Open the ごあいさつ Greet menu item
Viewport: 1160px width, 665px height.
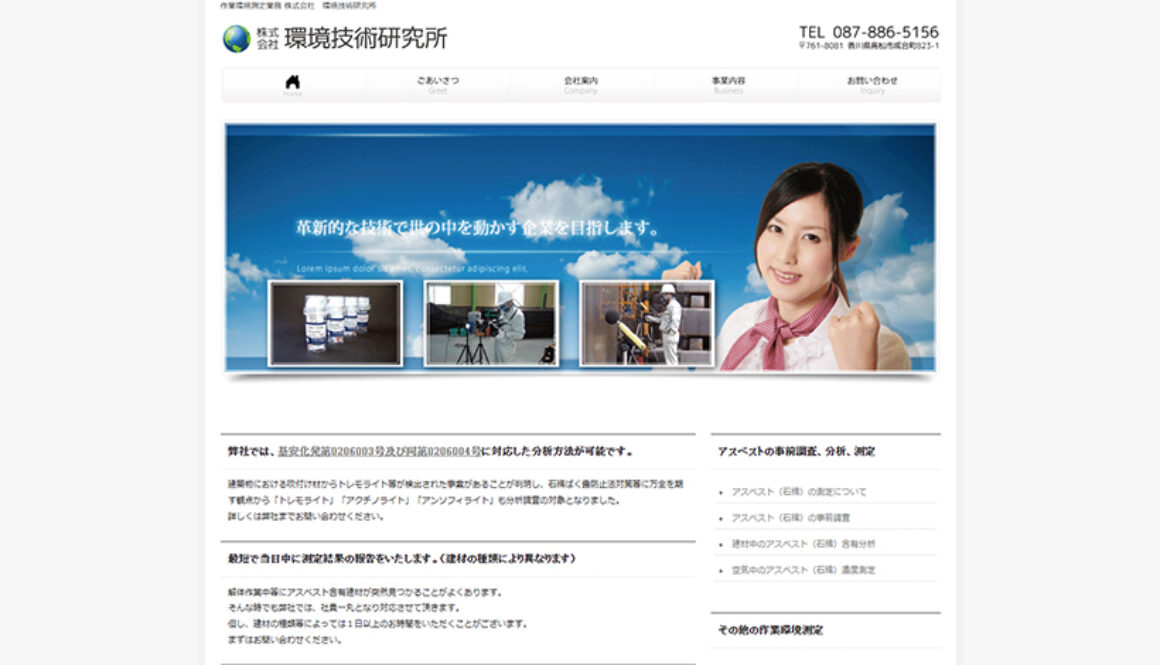point(438,84)
